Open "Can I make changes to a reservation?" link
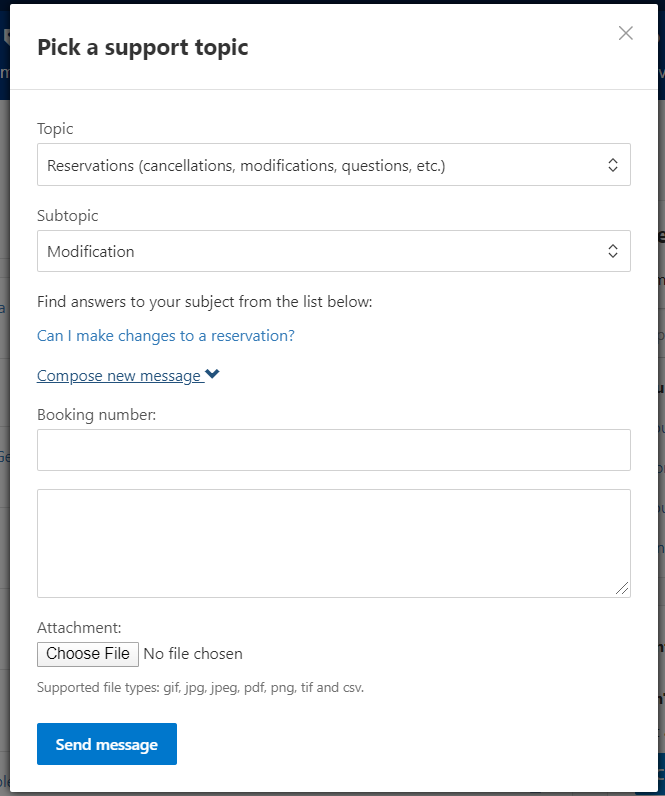This screenshot has width=665, height=796. [x=166, y=336]
